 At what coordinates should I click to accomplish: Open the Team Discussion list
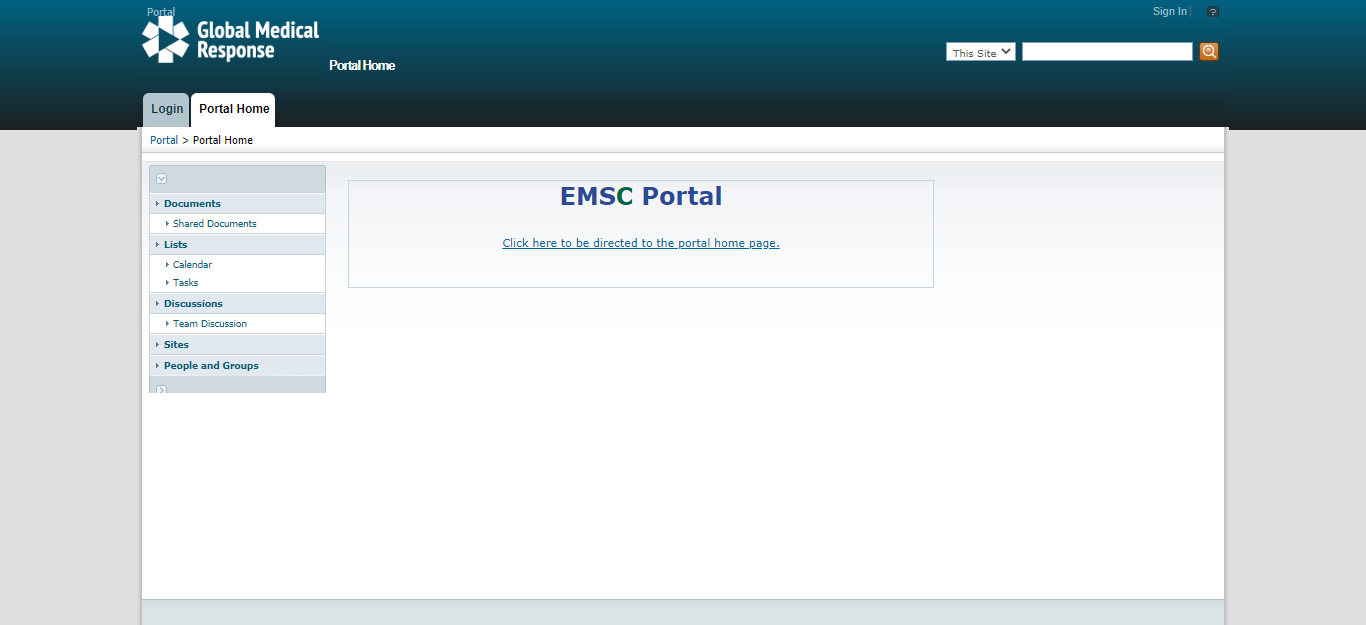click(x=210, y=323)
